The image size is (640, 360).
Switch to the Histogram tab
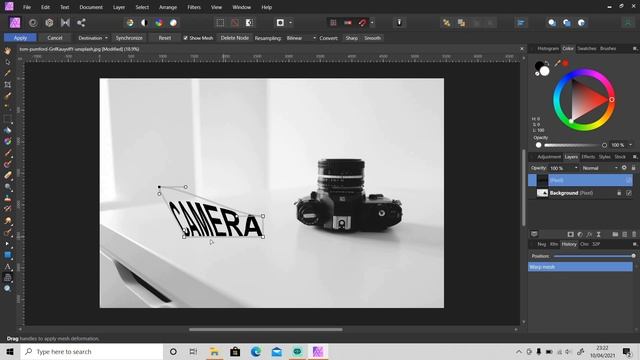(548, 49)
